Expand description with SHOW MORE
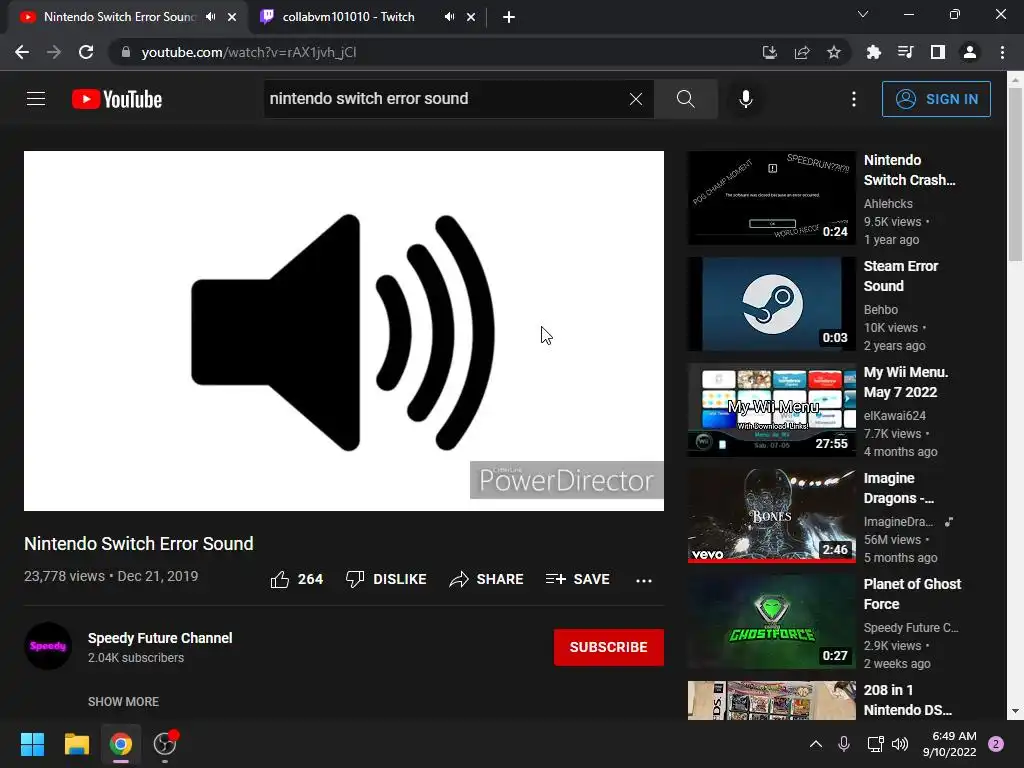Viewport: 1024px width, 768px height. pyautogui.click(x=123, y=701)
